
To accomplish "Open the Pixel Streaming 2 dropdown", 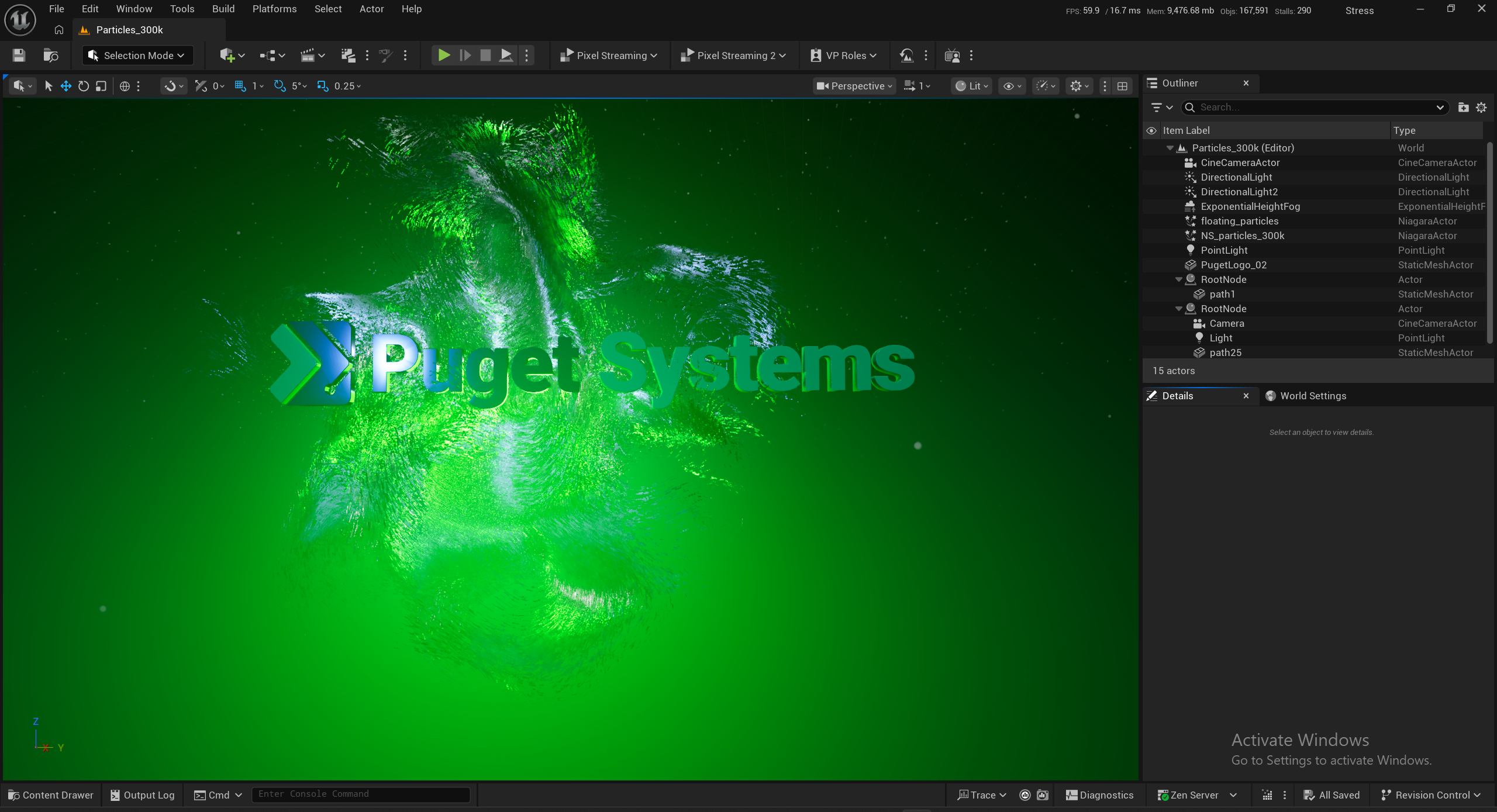I will pyautogui.click(x=733, y=56).
